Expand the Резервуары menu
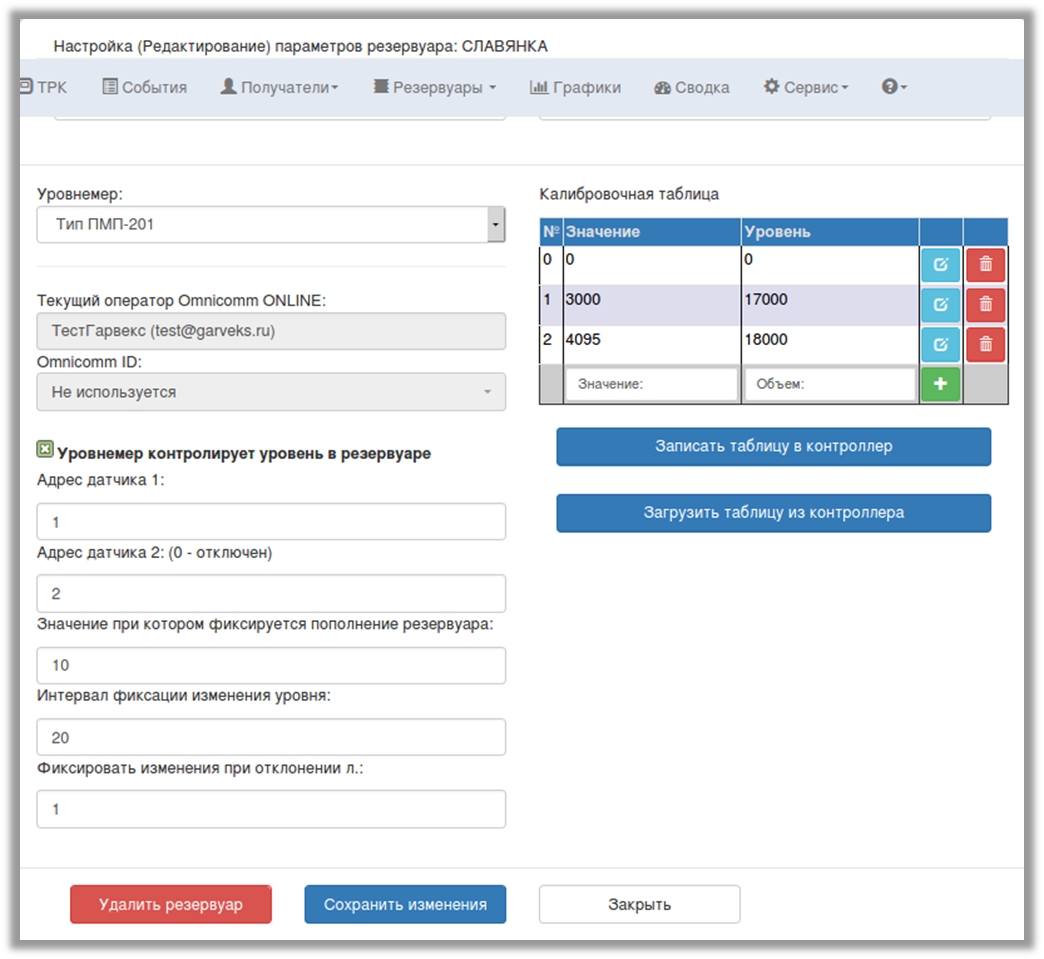 434,87
